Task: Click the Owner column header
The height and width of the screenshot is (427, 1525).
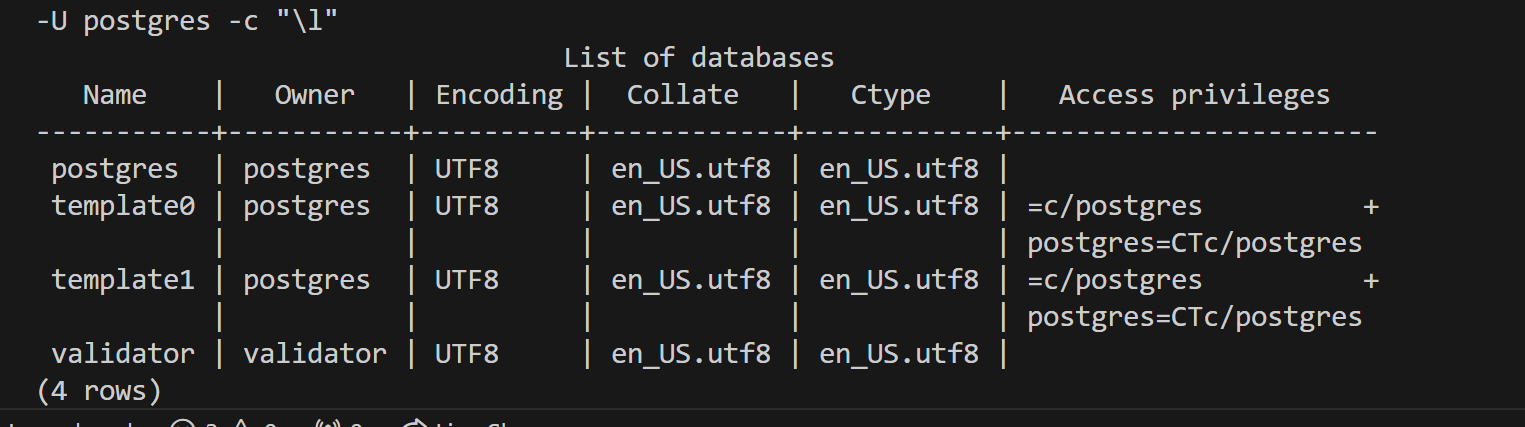Action: coord(315,95)
